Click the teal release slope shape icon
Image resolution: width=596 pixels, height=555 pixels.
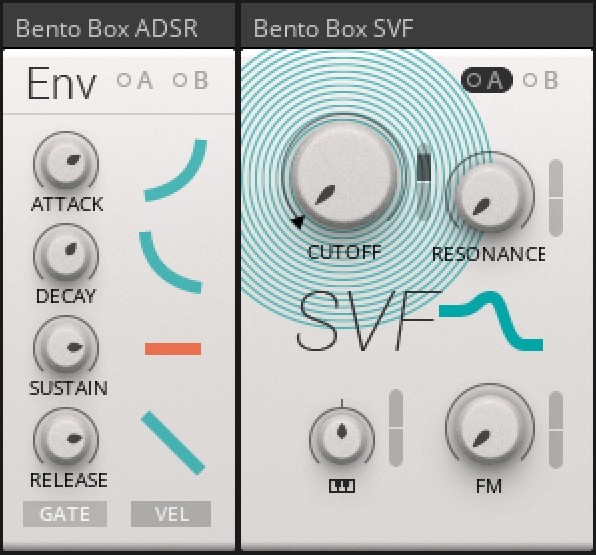173,443
